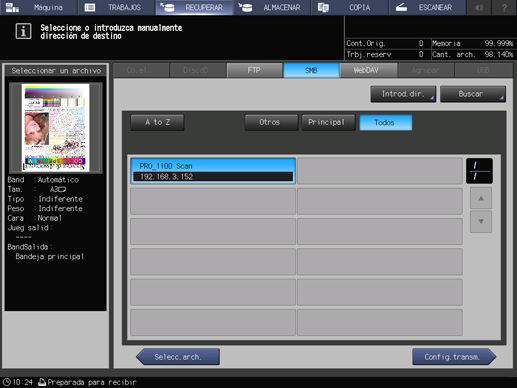Select the RECUPERAR disk icon

click(167, 7)
